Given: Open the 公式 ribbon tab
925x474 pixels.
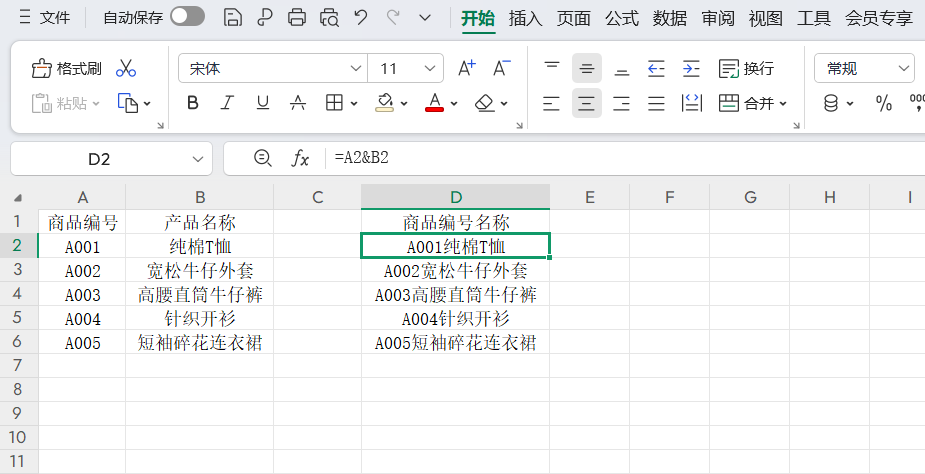Looking at the screenshot, I should pos(621,18).
